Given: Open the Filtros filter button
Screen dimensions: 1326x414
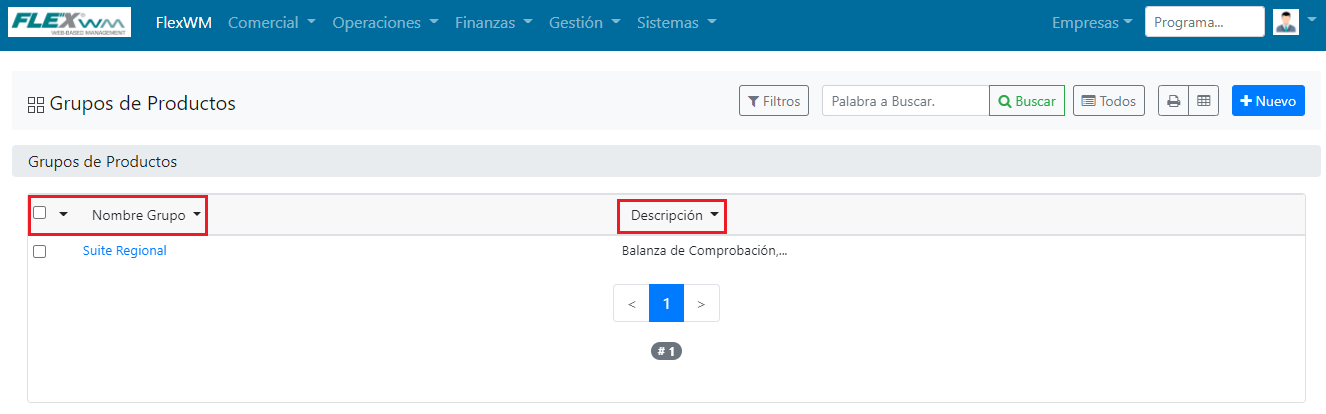Looking at the screenshot, I should 774,101.
